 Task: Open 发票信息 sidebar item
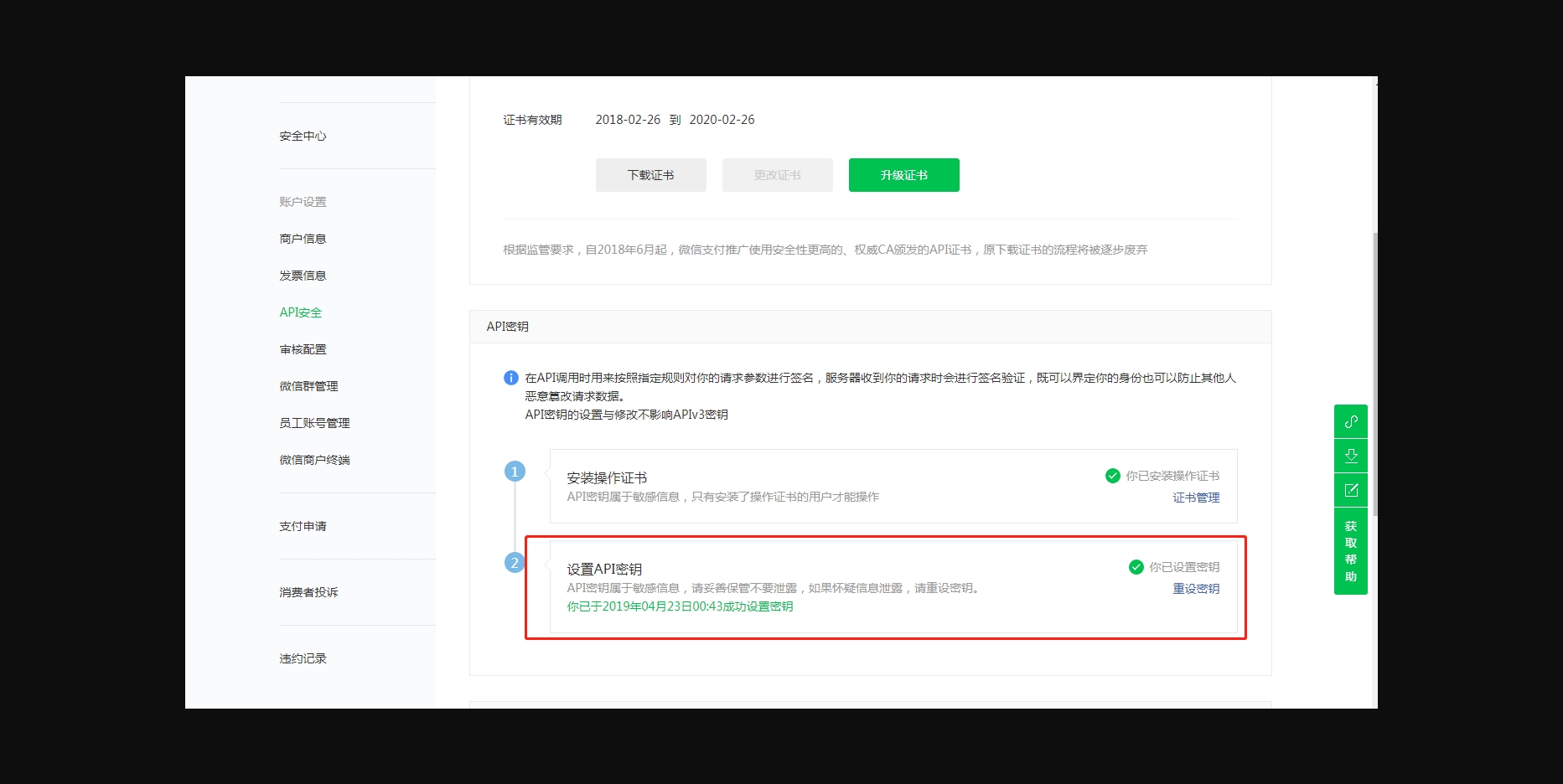click(303, 276)
